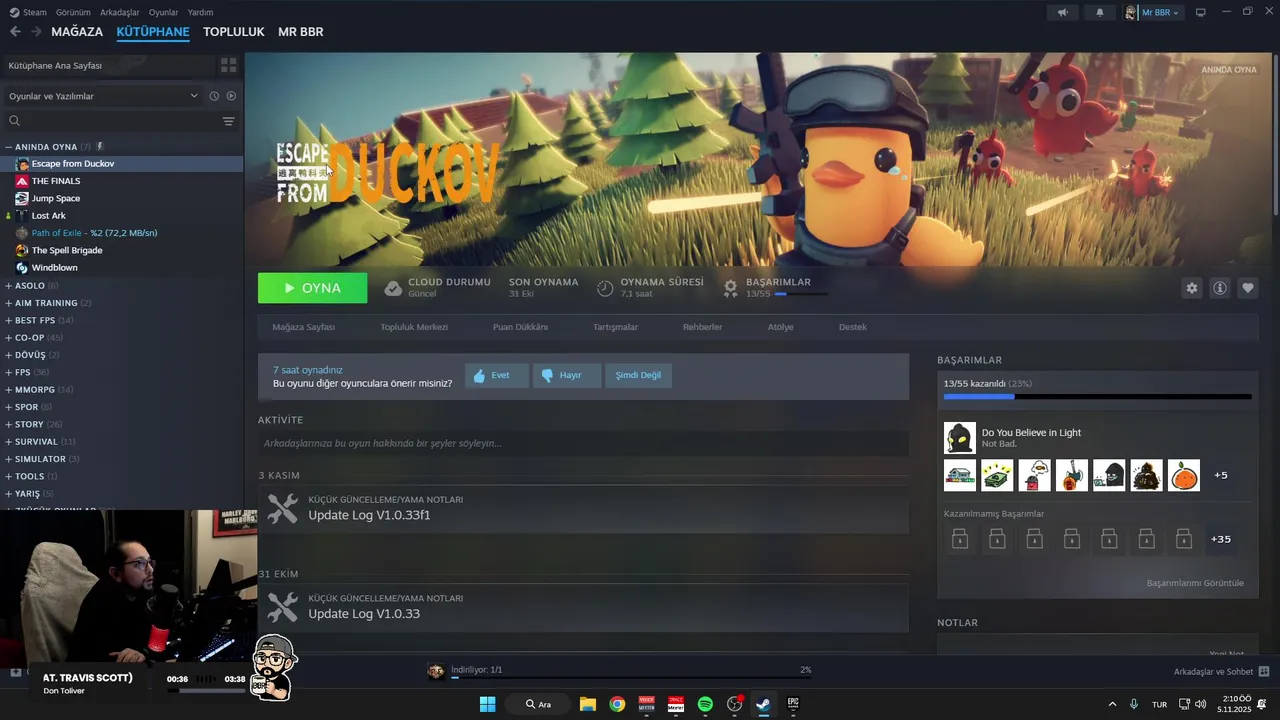Click the forward navigation arrow
This screenshot has height=720, width=1280.
[x=36, y=32]
